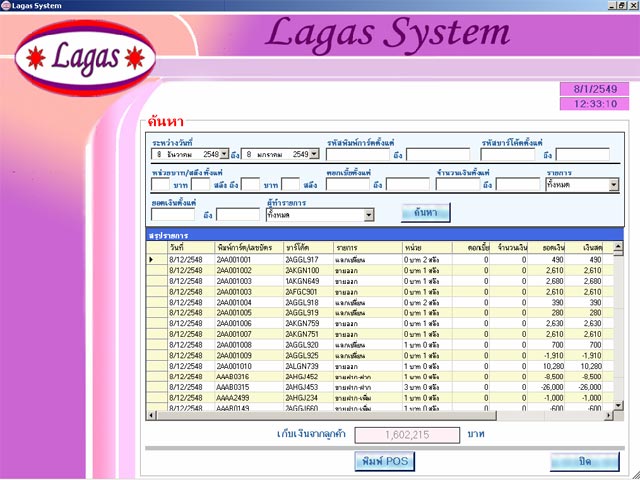Click the horizontal scrollbar left arrow

151,416
